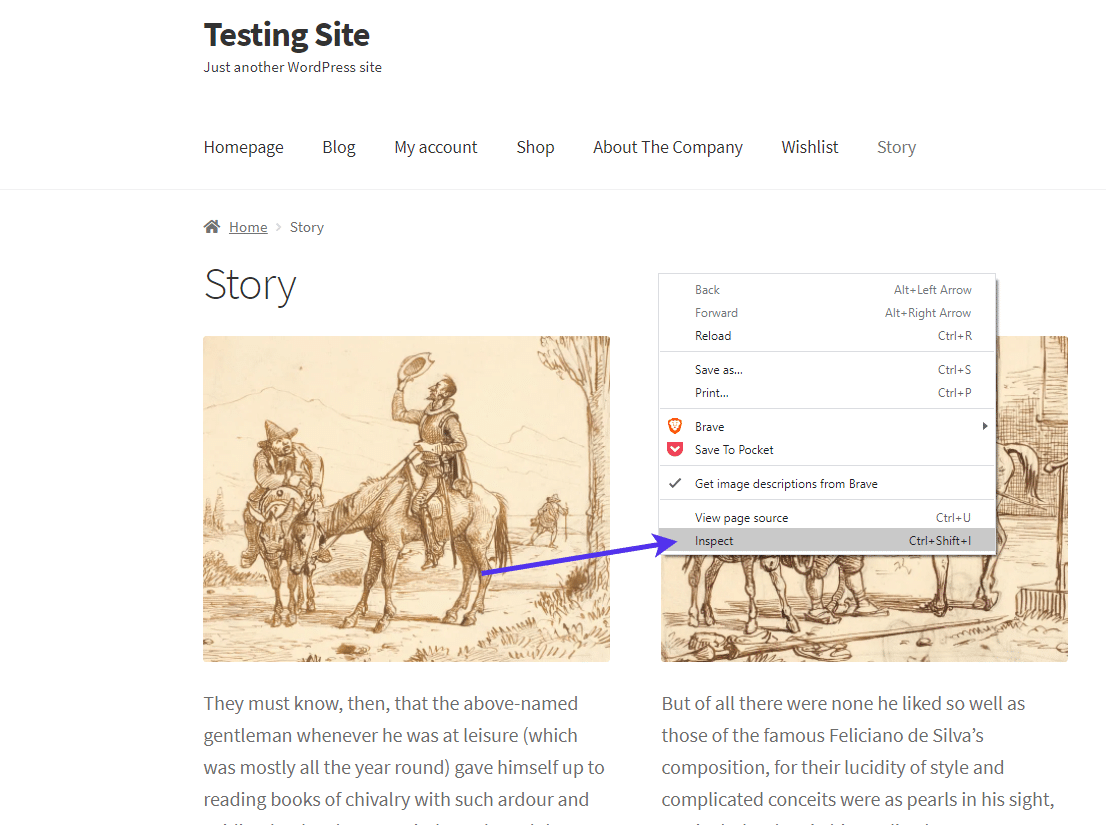Image resolution: width=1106 pixels, height=825 pixels.
Task: Click the Brave lion icon in the context menu
Action: 676,425
